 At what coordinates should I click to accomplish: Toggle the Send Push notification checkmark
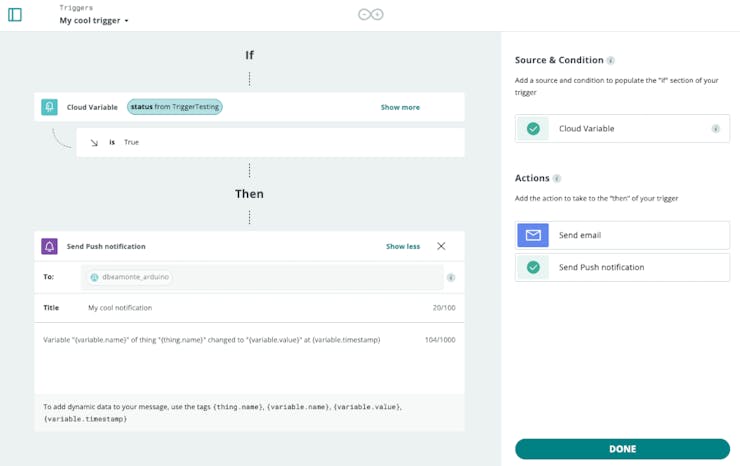[x=533, y=267]
